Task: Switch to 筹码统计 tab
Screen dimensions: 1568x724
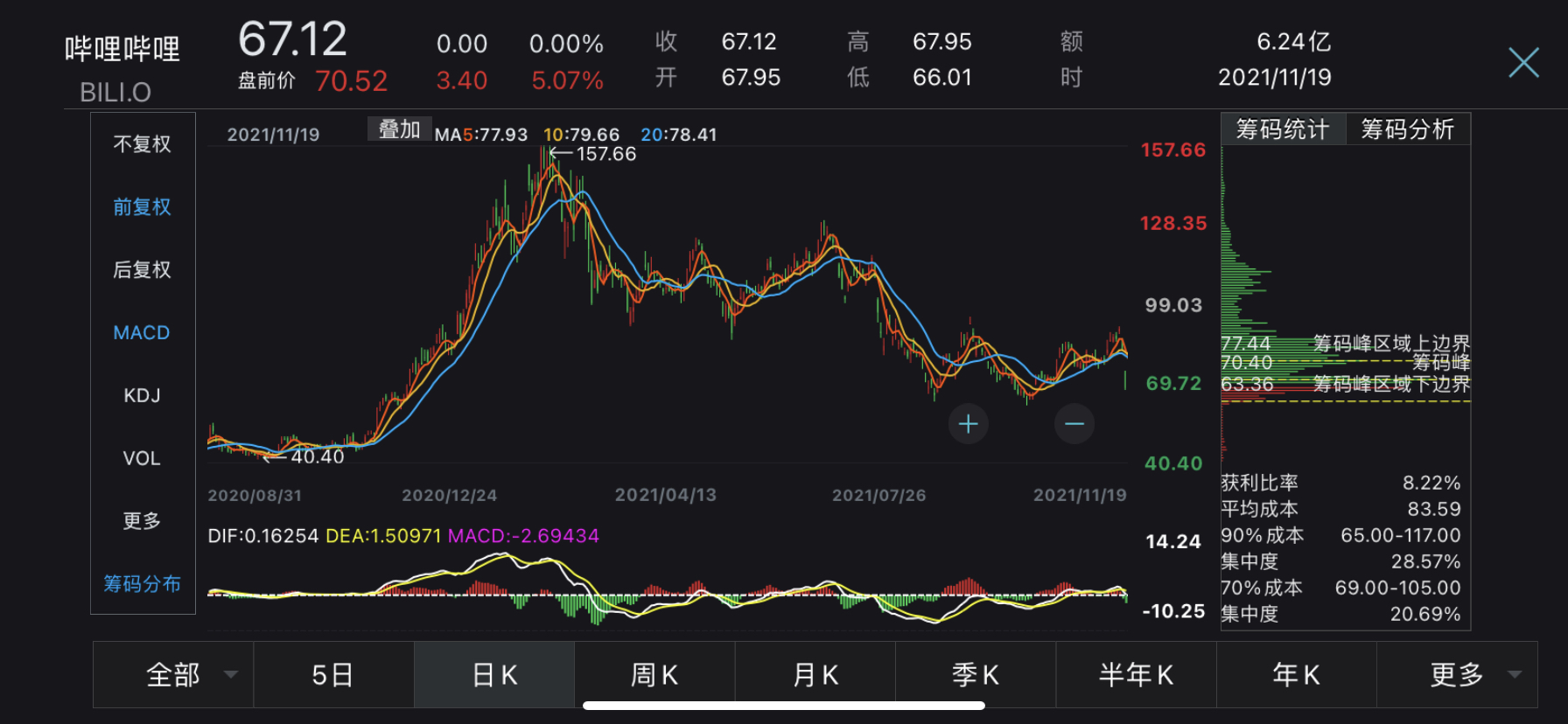Action: coord(1283,129)
